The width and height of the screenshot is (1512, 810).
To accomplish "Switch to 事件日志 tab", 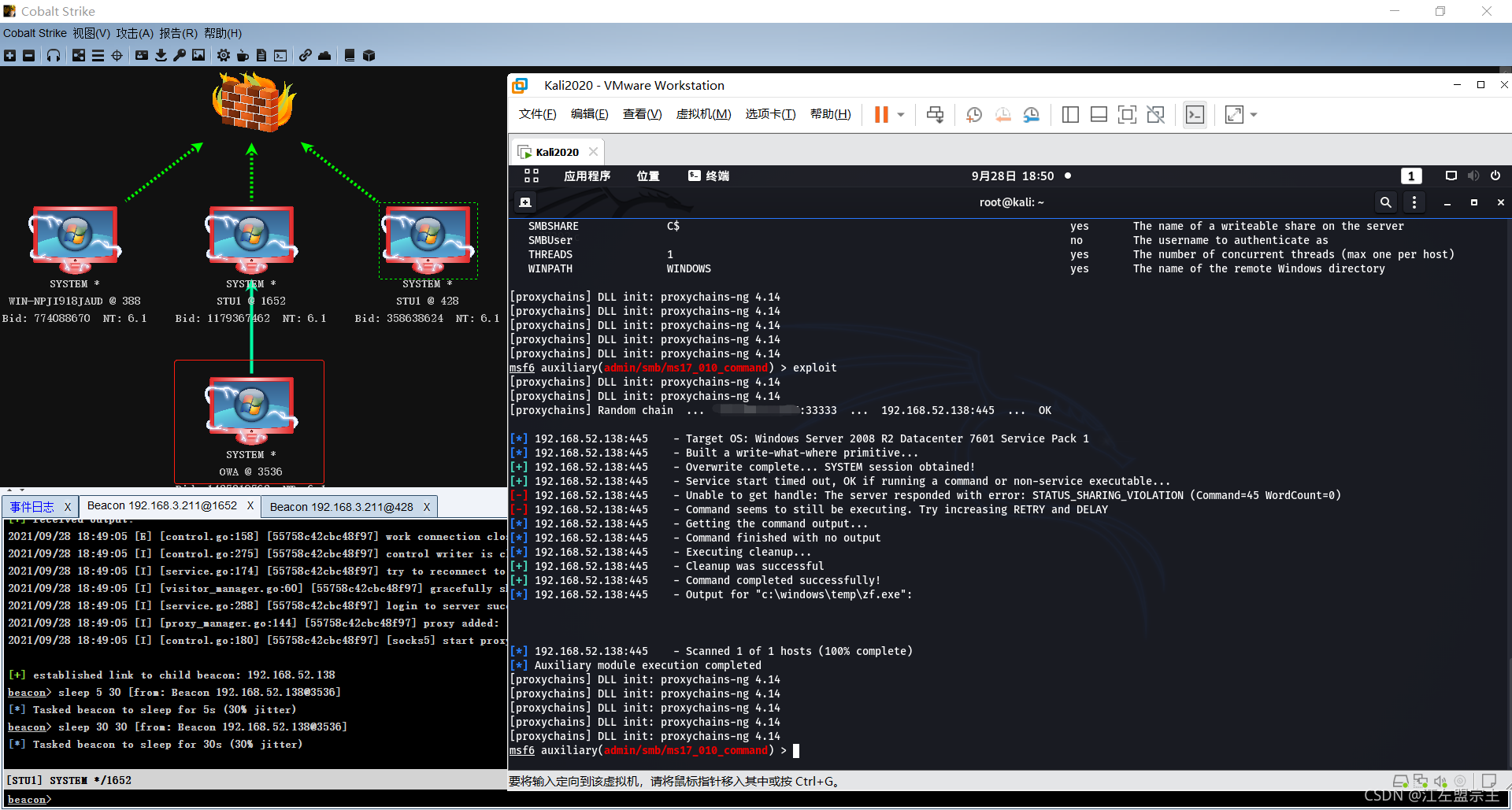I will pyautogui.click(x=32, y=507).
